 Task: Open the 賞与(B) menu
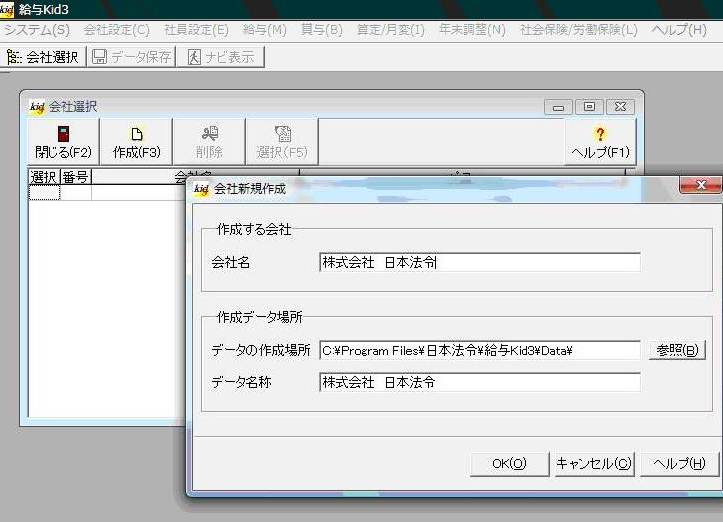pyautogui.click(x=321, y=30)
